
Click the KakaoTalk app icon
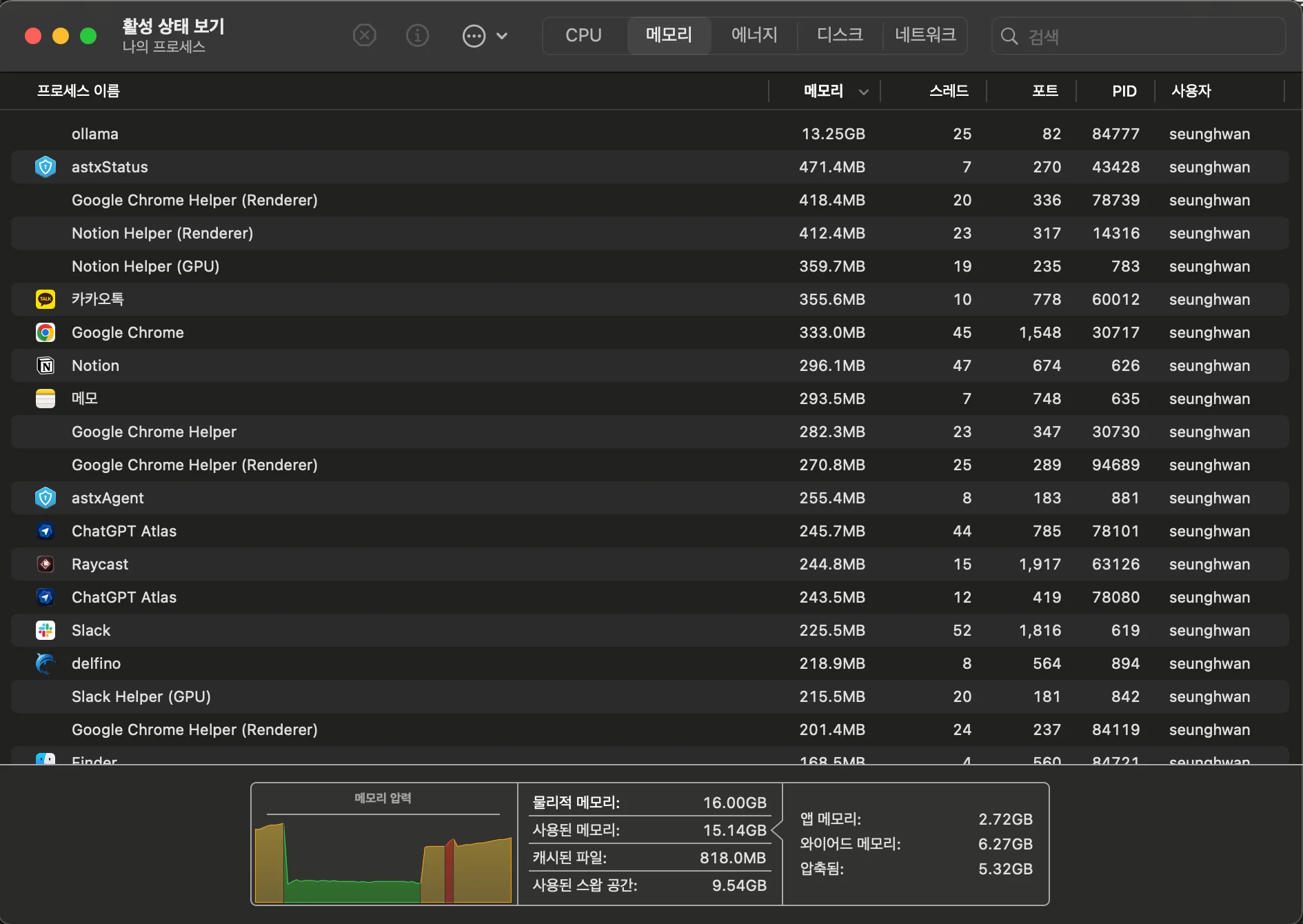click(46, 299)
